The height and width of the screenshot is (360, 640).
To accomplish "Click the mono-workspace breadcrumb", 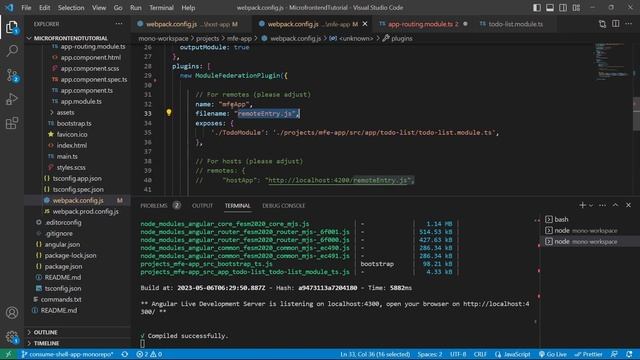I will [163, 38].
